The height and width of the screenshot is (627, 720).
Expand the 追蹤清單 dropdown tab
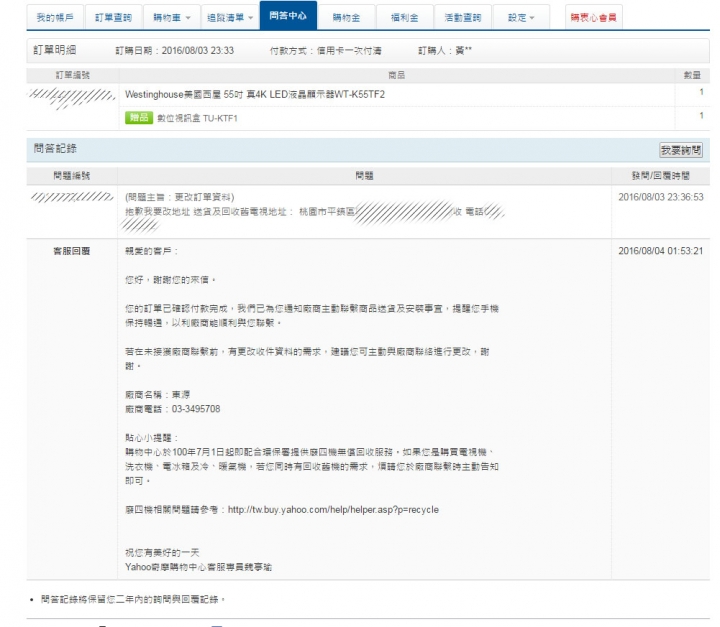click(x=230, y=18)
